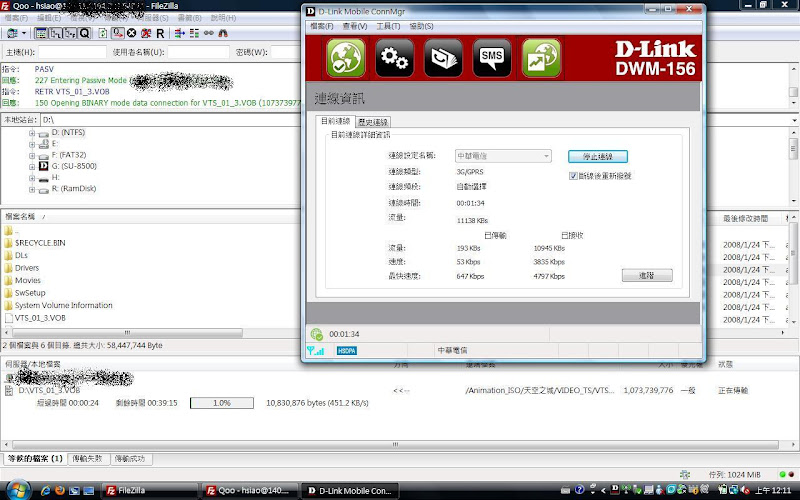The width and height of the screenshot is (800, 500).
Task: Select the 等候的檔案 (1) tab
Action: [35, 459]
